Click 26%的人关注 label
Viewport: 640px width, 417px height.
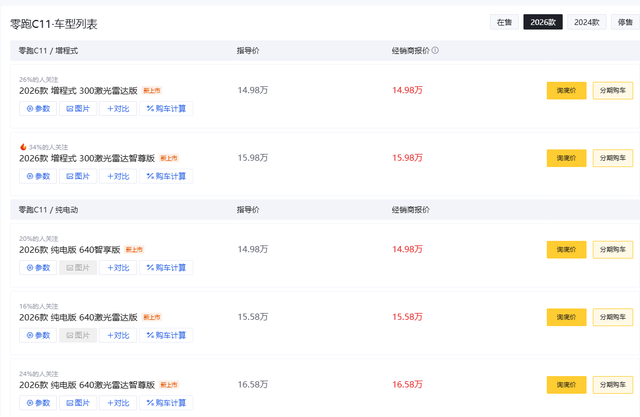[x=39, y=80]
